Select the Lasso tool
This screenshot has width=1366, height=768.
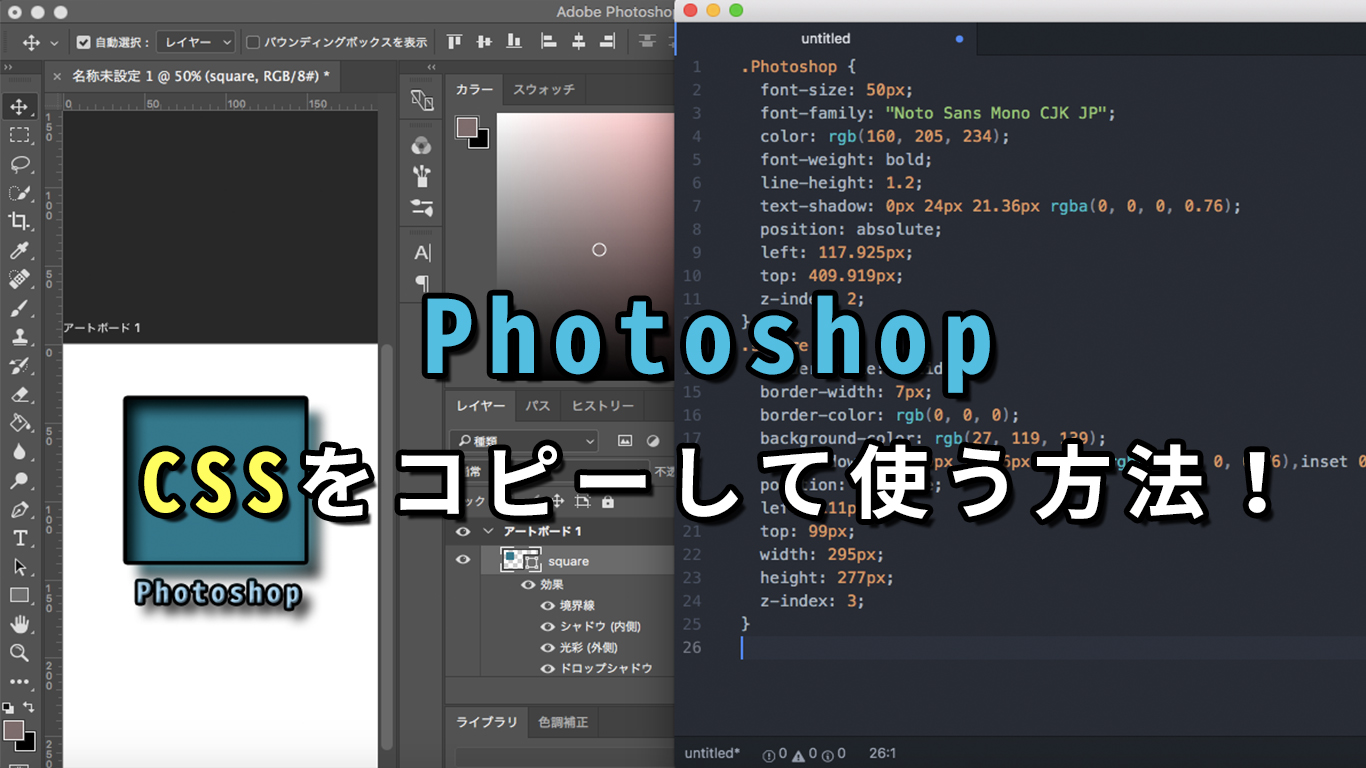tap(19, 164)
